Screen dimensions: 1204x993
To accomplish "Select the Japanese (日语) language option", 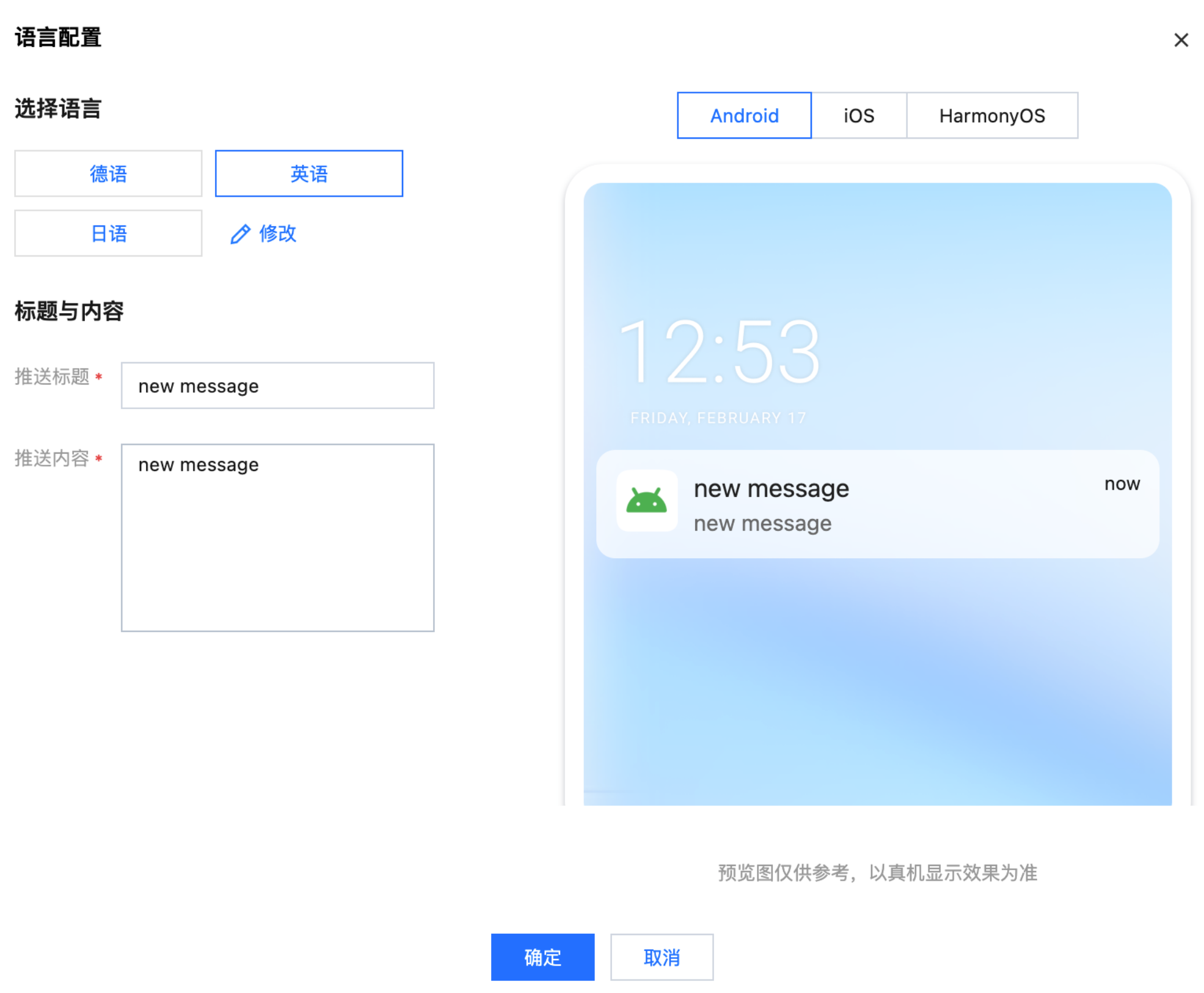I will coord(108,234).
